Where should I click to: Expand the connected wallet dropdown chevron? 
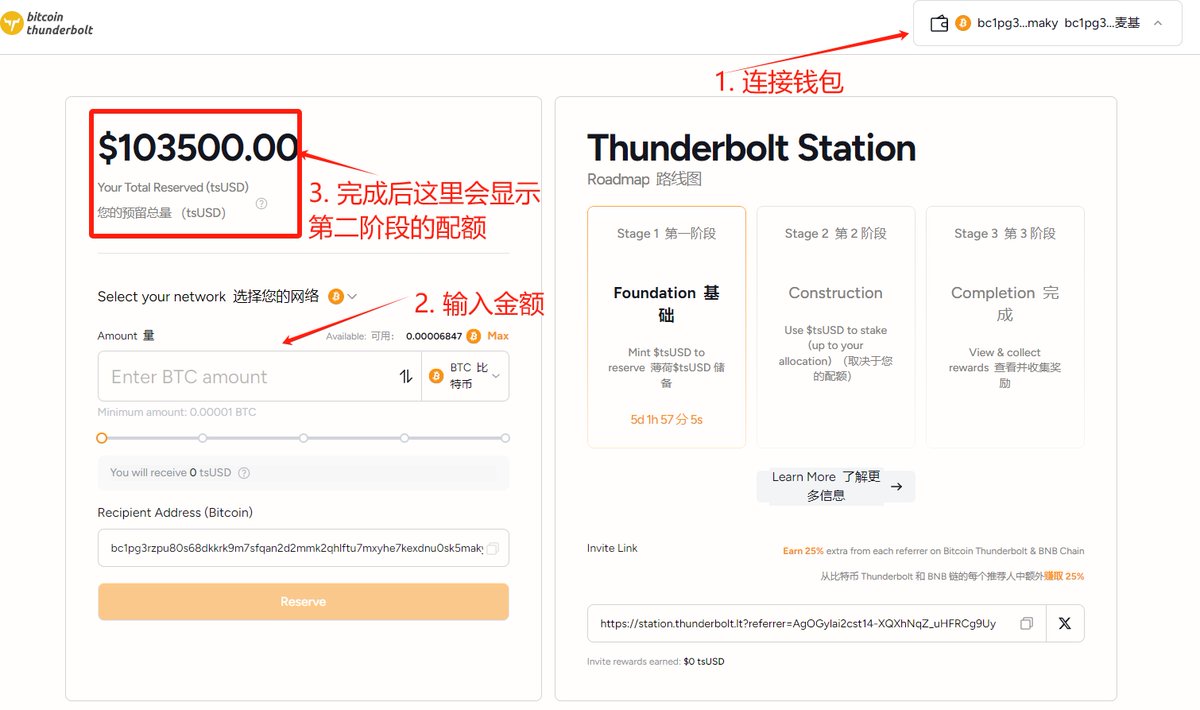tap(1158, 23)
